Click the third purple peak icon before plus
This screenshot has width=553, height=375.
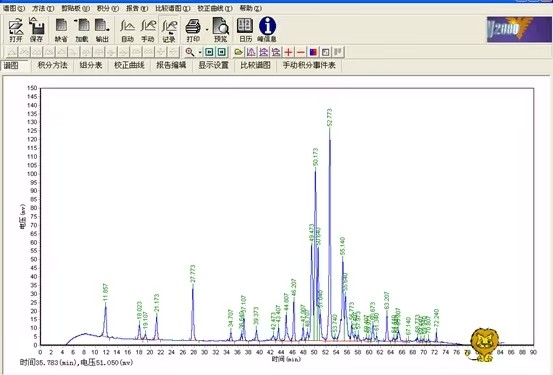[276, 52]
